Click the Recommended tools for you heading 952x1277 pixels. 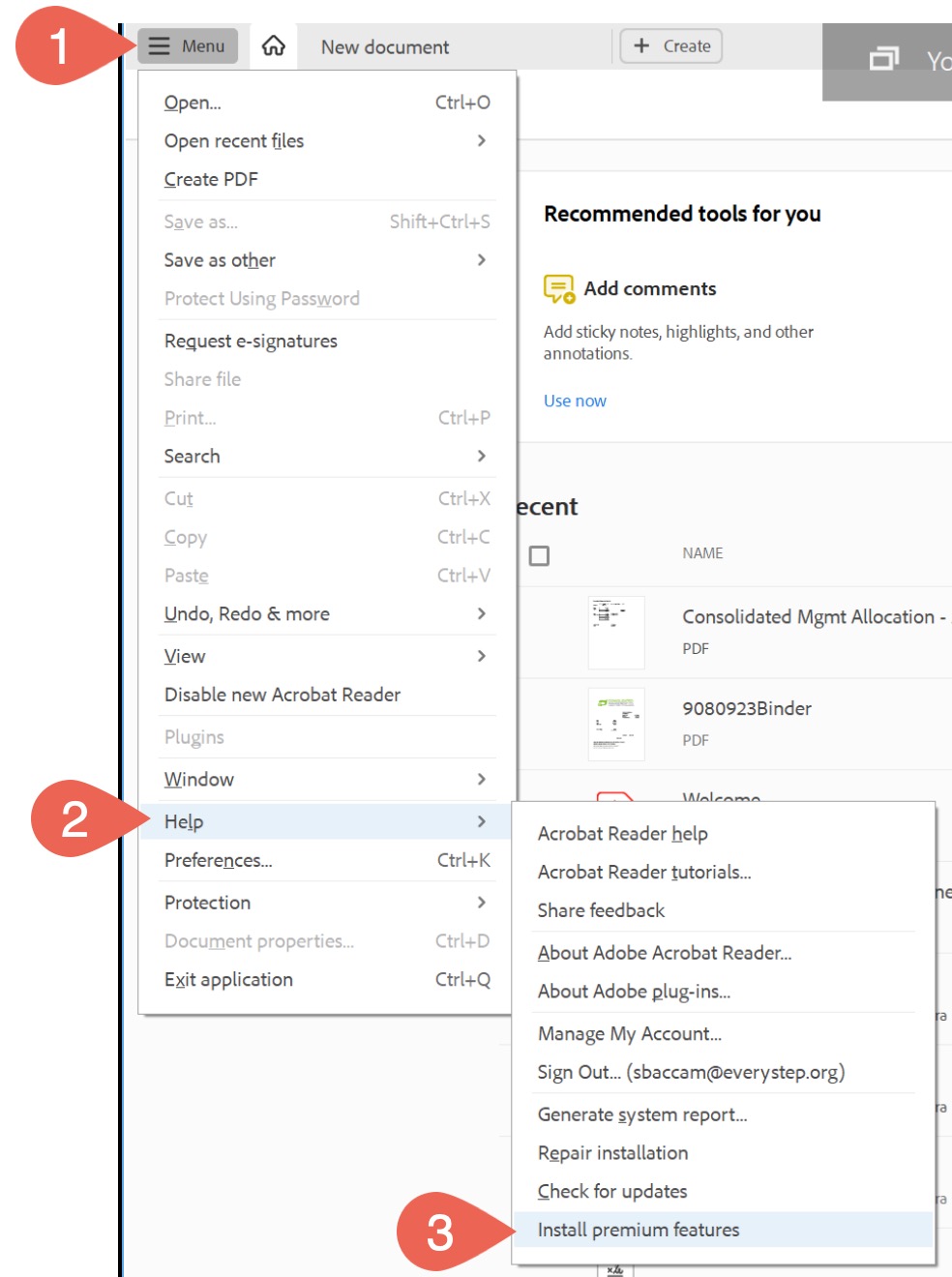[682, 214]
